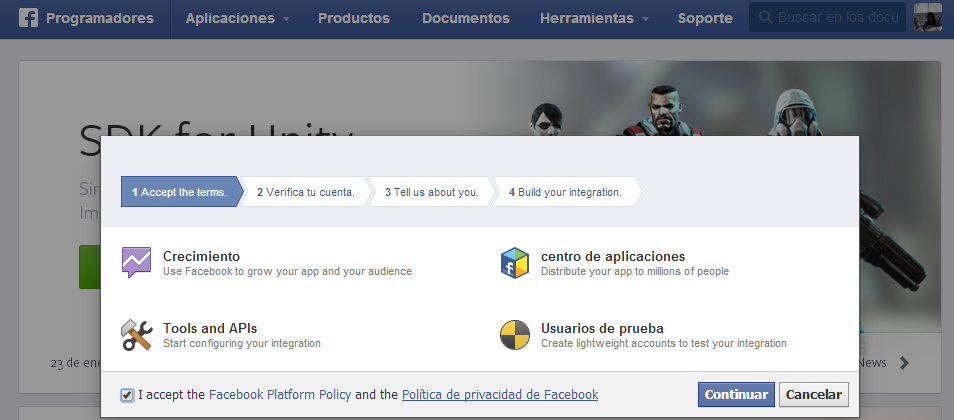
Task: Expand the Aplicaciones dropdown menu
Action: [237, 18]
